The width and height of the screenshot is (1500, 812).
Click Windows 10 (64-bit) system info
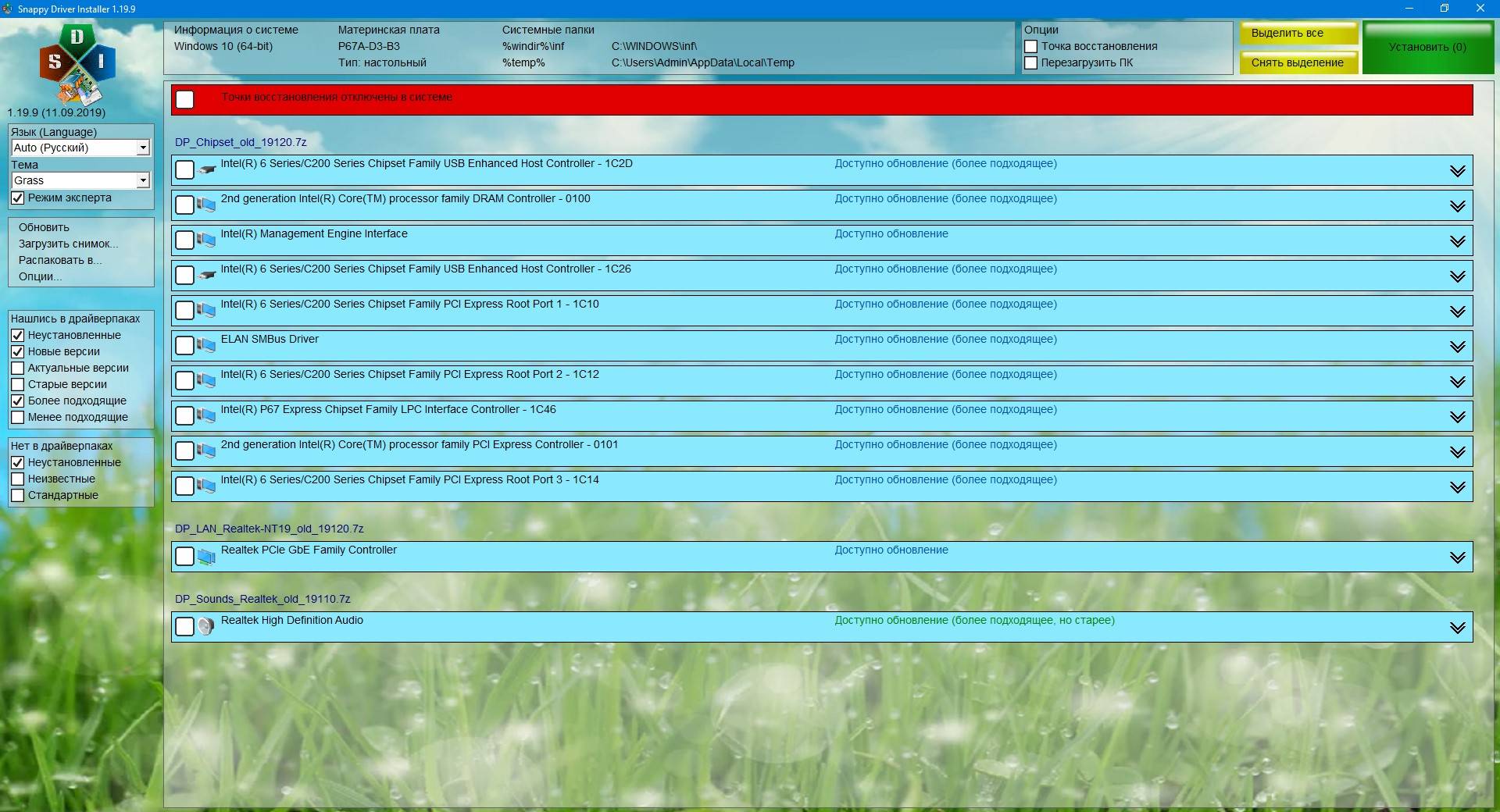(223, 46)
